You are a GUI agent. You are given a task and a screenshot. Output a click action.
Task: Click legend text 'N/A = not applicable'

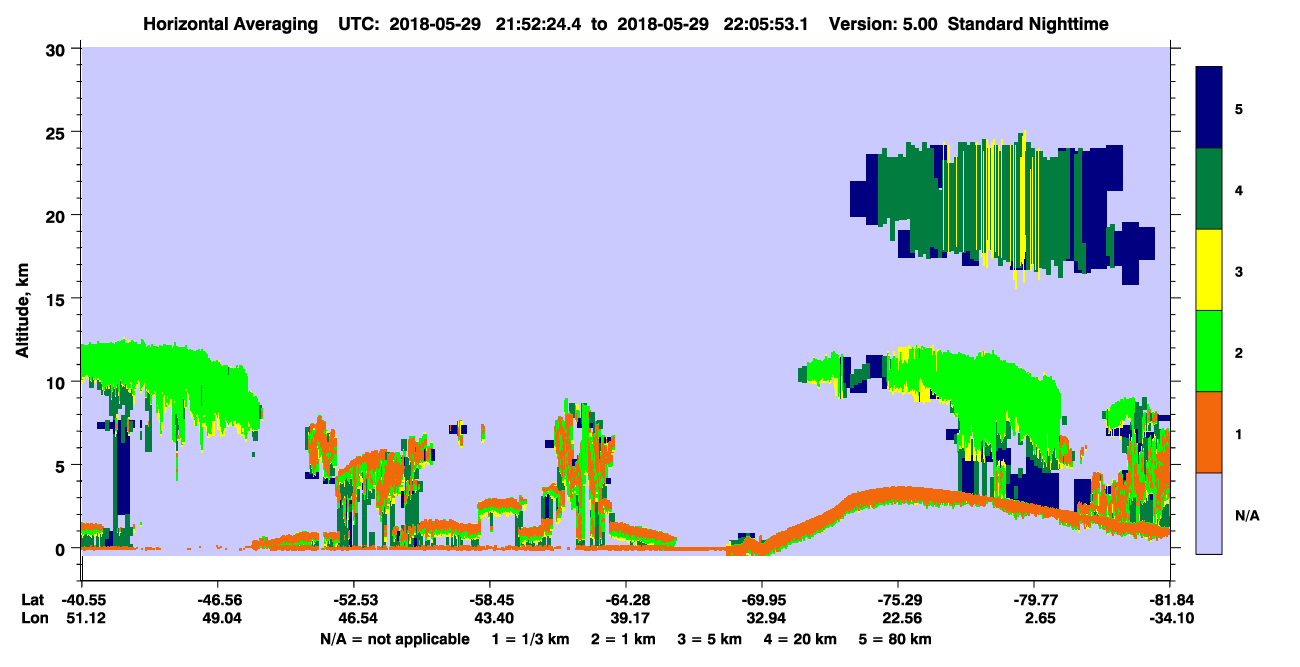click(394, 639)
